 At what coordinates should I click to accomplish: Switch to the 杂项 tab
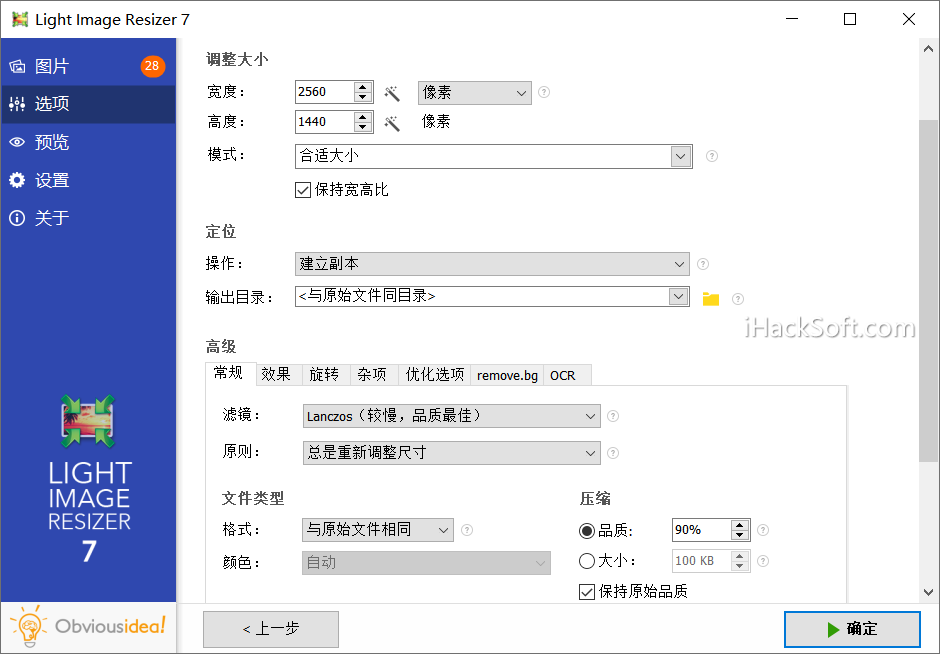coord(373,375)
